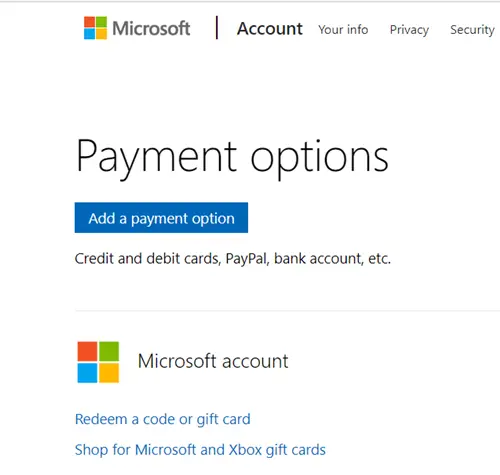Open the Privacy navigation item
The image size is (500, 475).
pos(409,30)
